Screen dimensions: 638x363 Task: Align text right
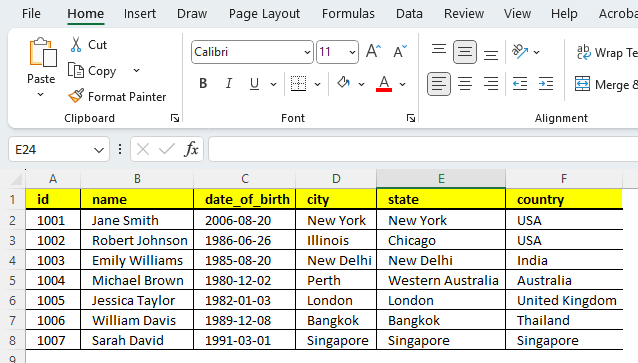pos(491,84)
